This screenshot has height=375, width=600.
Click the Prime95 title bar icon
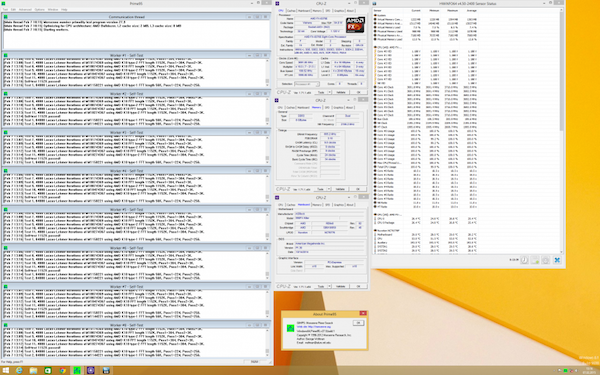[x=3, y=3]
